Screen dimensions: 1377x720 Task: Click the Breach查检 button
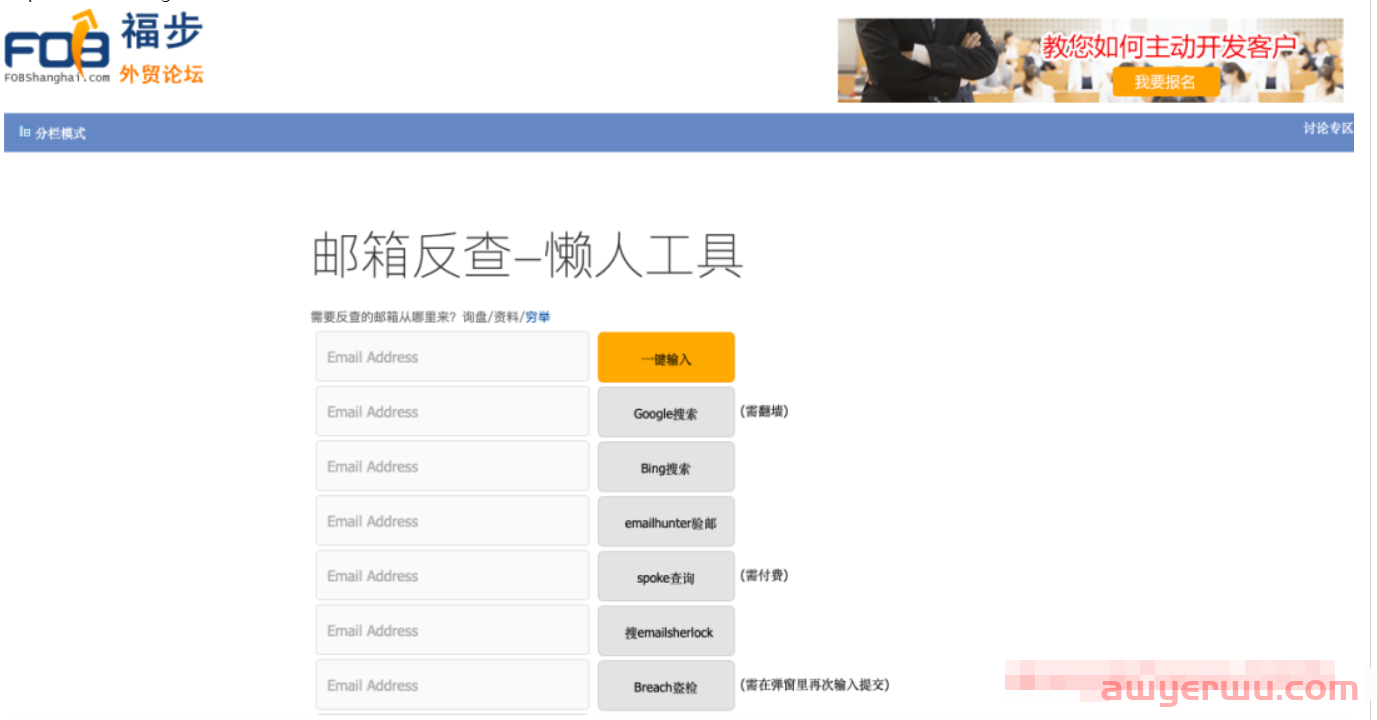pyautogui.click(x=666, y=686)
